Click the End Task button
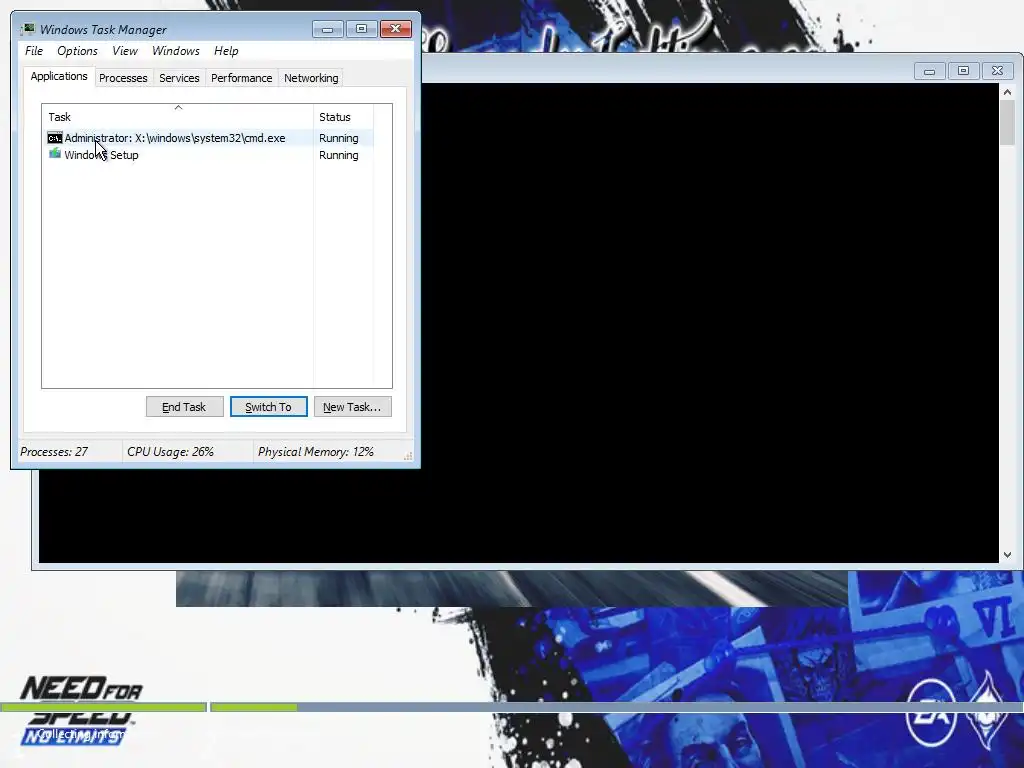 click(x=184, y=407)
